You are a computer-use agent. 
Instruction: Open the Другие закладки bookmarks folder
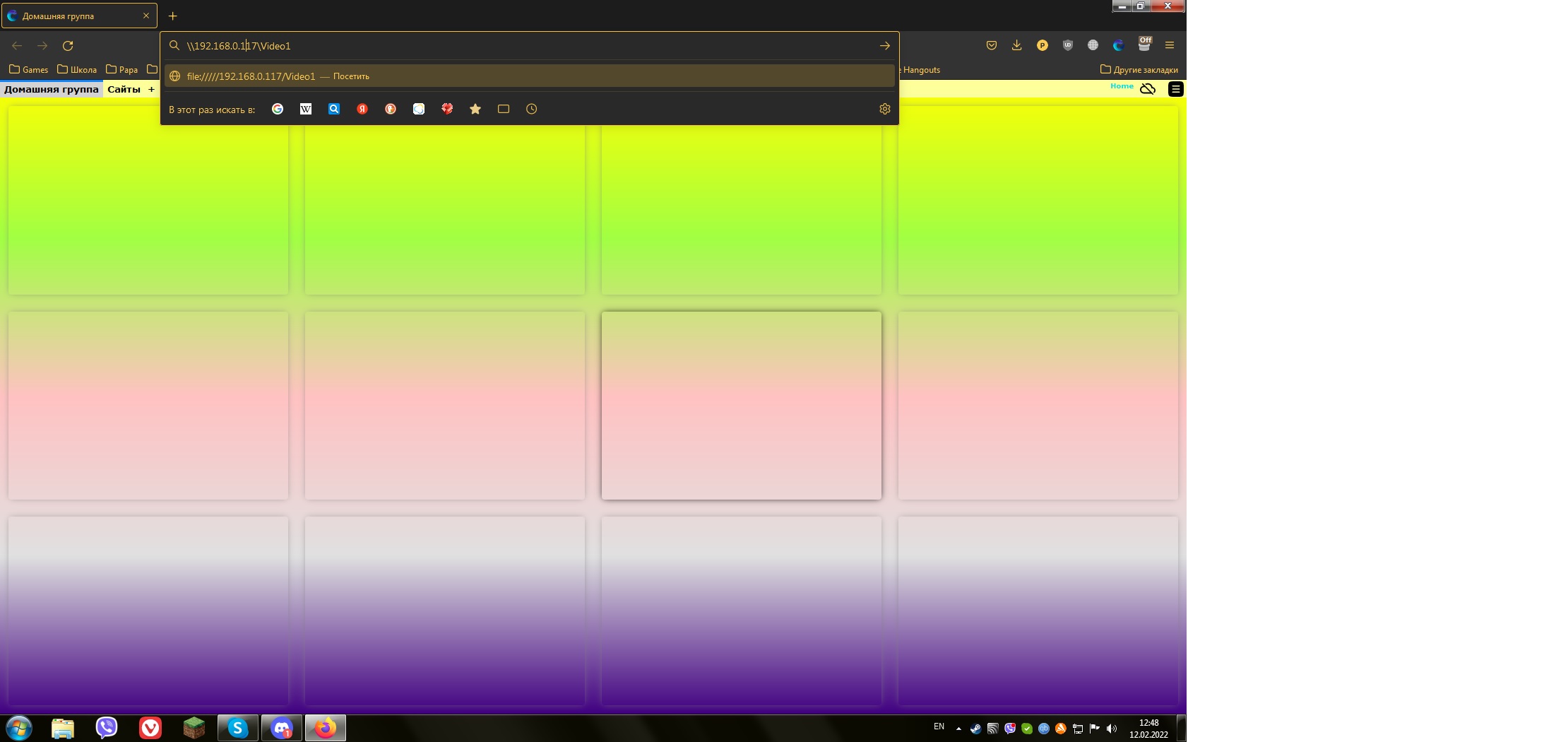pos(1139,69)
